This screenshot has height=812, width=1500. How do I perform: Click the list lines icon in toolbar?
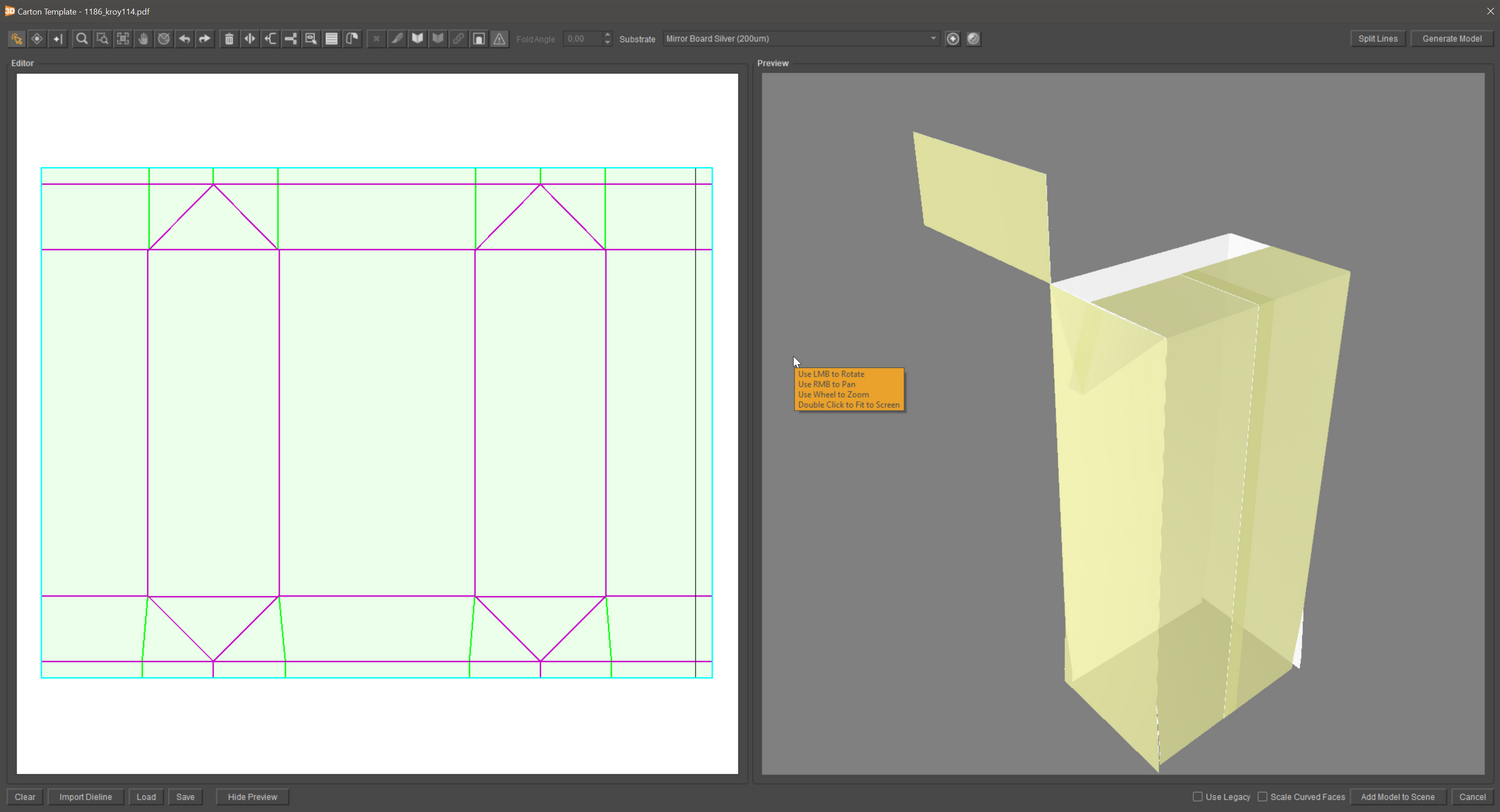pyautogui.click(x=331, y=39)
